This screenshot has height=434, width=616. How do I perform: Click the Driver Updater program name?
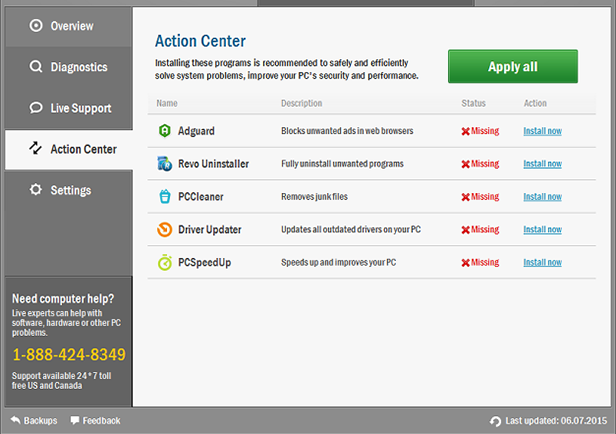pos(209,230)
